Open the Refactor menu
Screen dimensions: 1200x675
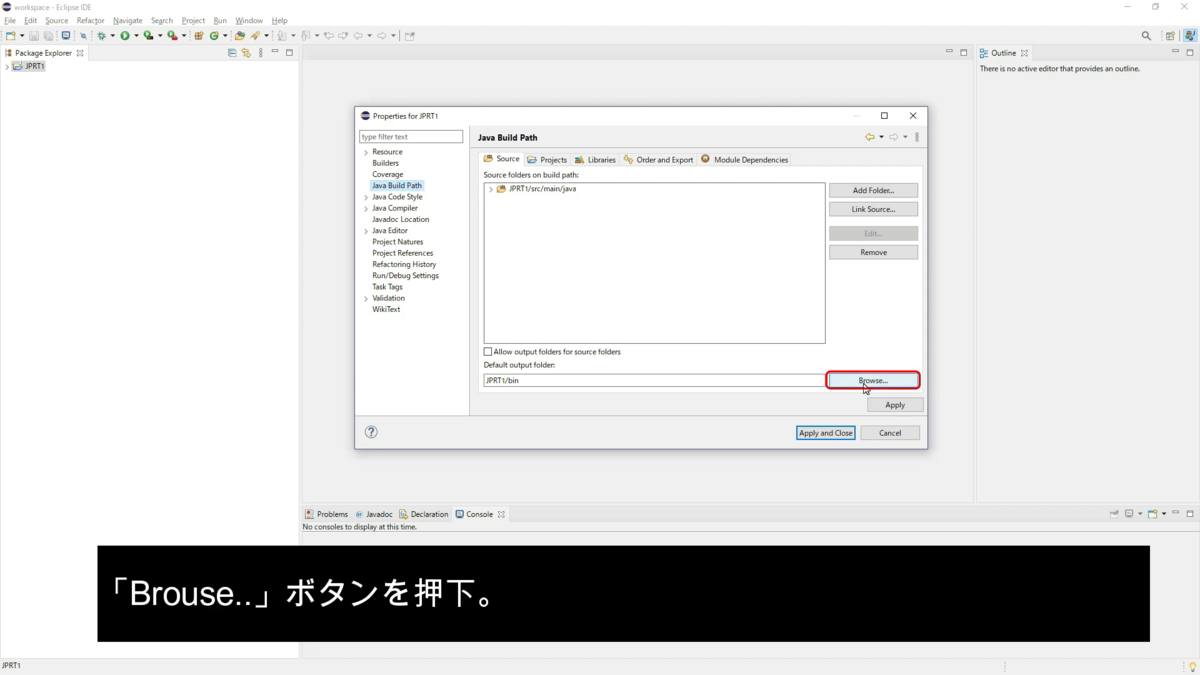[x=90, y=20]
